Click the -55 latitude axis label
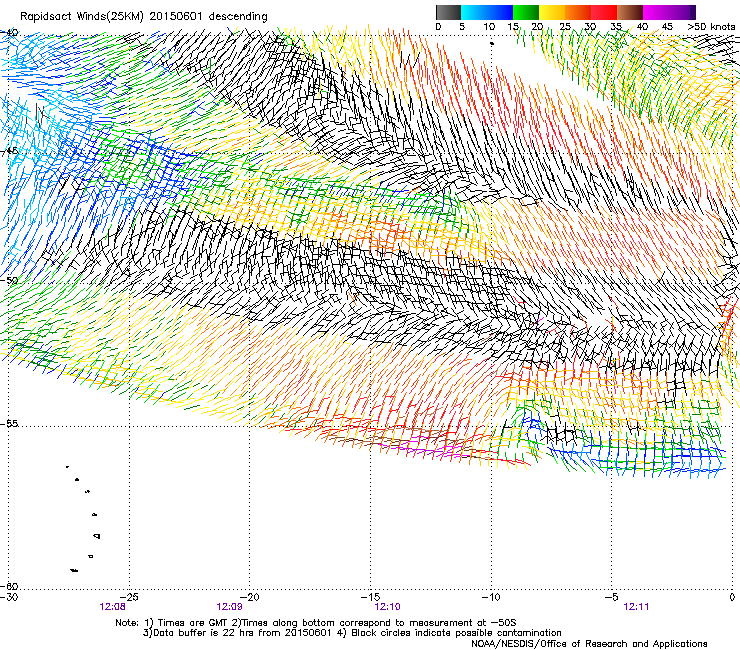740x650 pixels. pos(9,424)
